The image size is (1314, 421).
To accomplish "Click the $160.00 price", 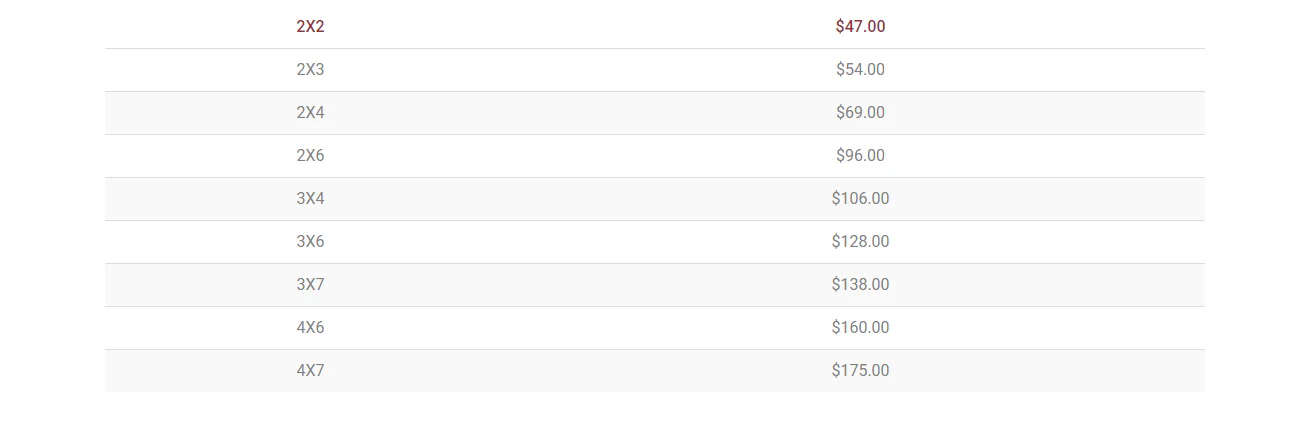I will click(860, 328).
